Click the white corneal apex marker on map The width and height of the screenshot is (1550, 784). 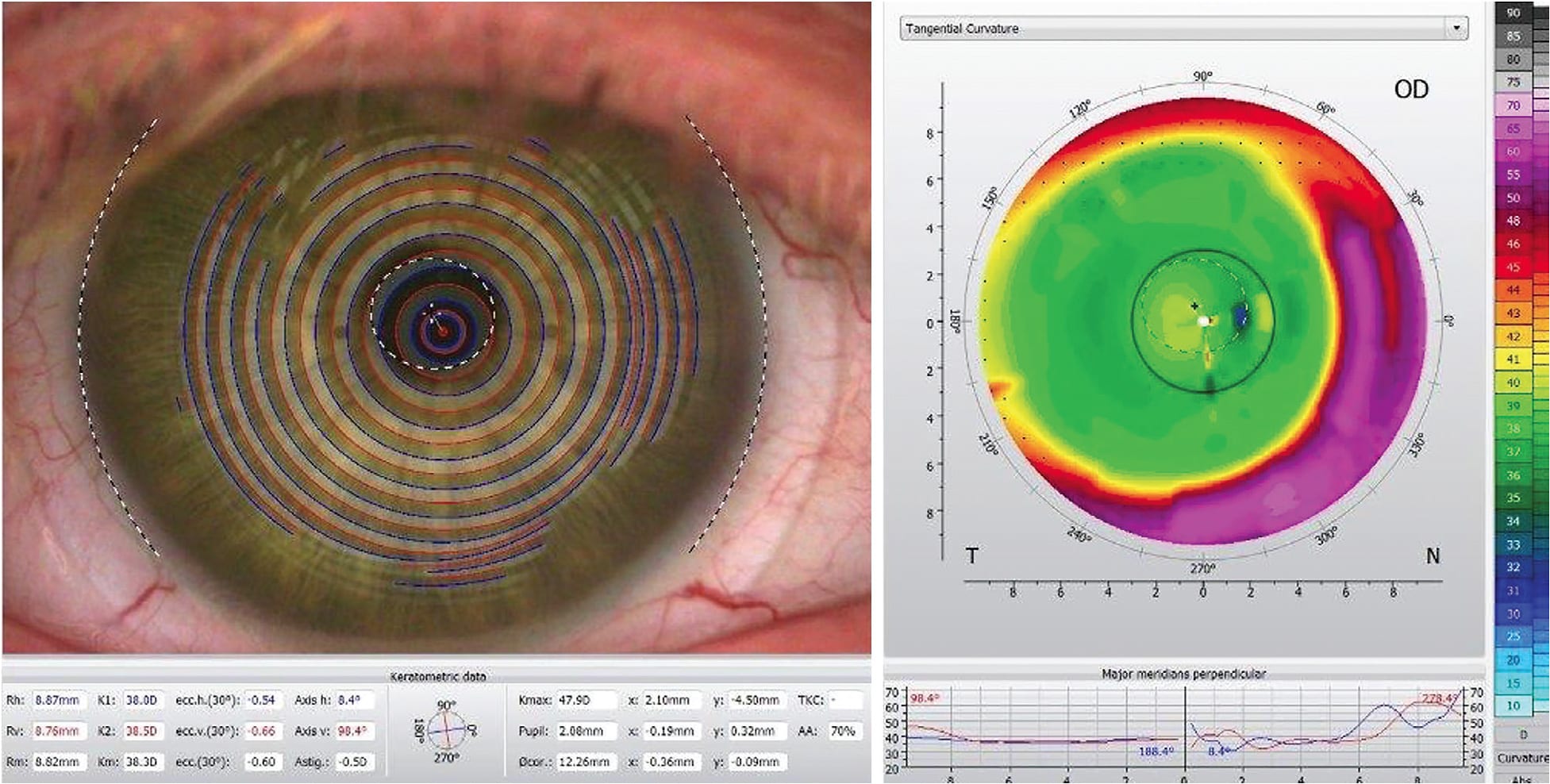click(x=1204, y=321)
